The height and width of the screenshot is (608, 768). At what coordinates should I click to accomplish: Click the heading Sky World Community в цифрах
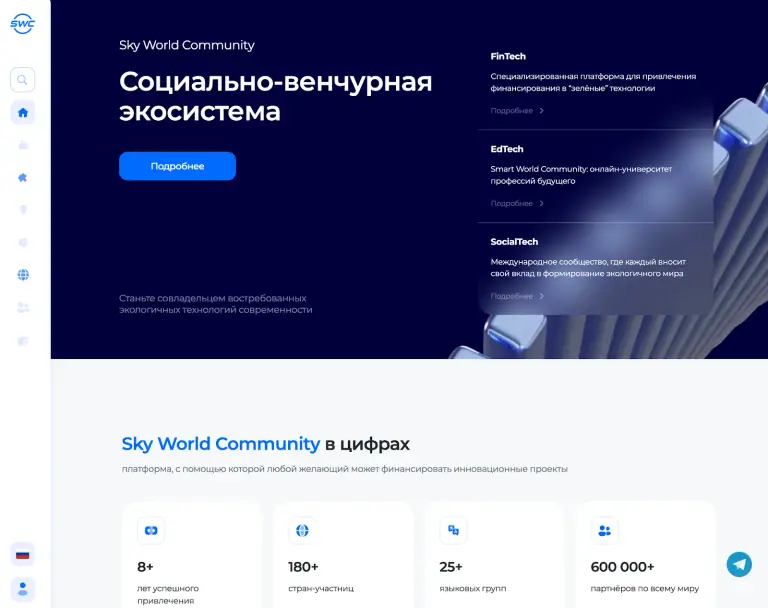pos(265,444)
